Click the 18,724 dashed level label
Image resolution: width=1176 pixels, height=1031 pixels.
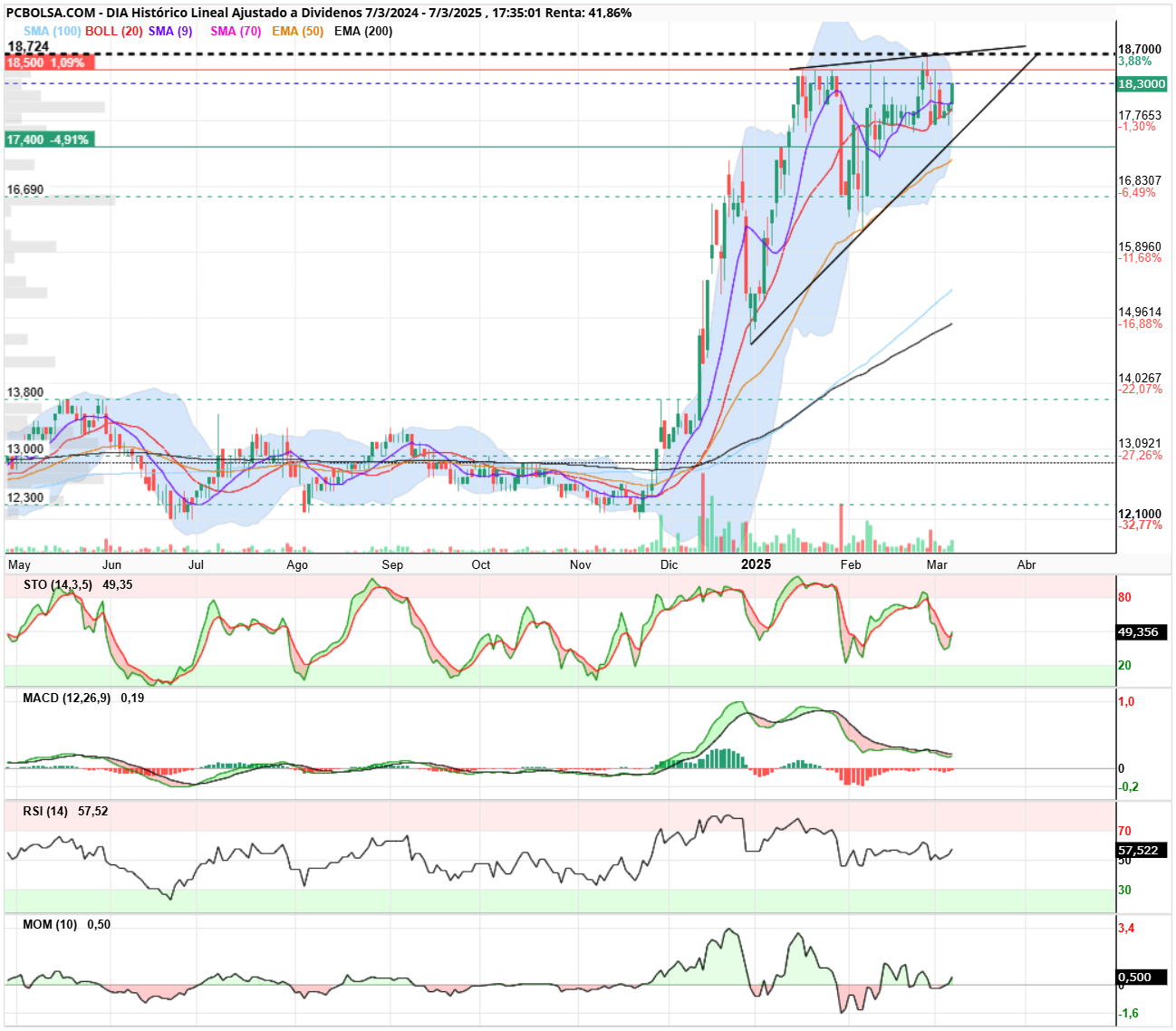[28, 46]
